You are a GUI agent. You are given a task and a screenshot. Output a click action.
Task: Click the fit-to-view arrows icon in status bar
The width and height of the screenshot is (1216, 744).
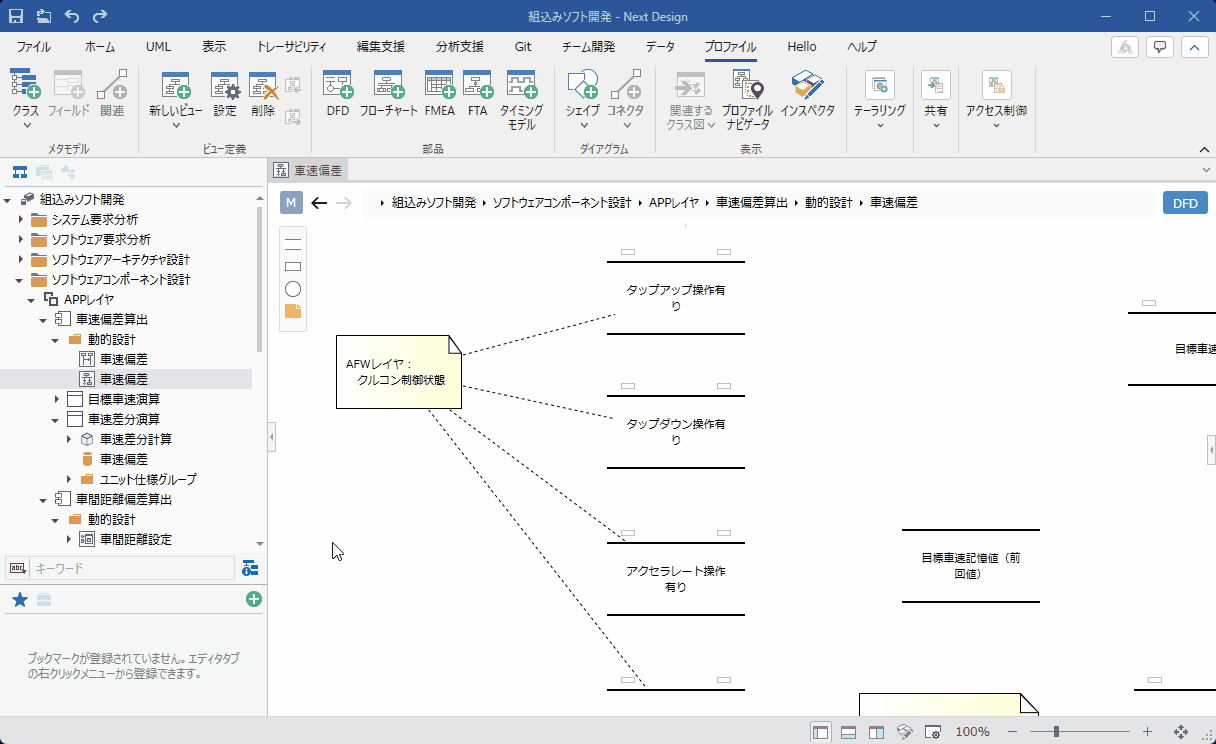(x=1181, y=732)
